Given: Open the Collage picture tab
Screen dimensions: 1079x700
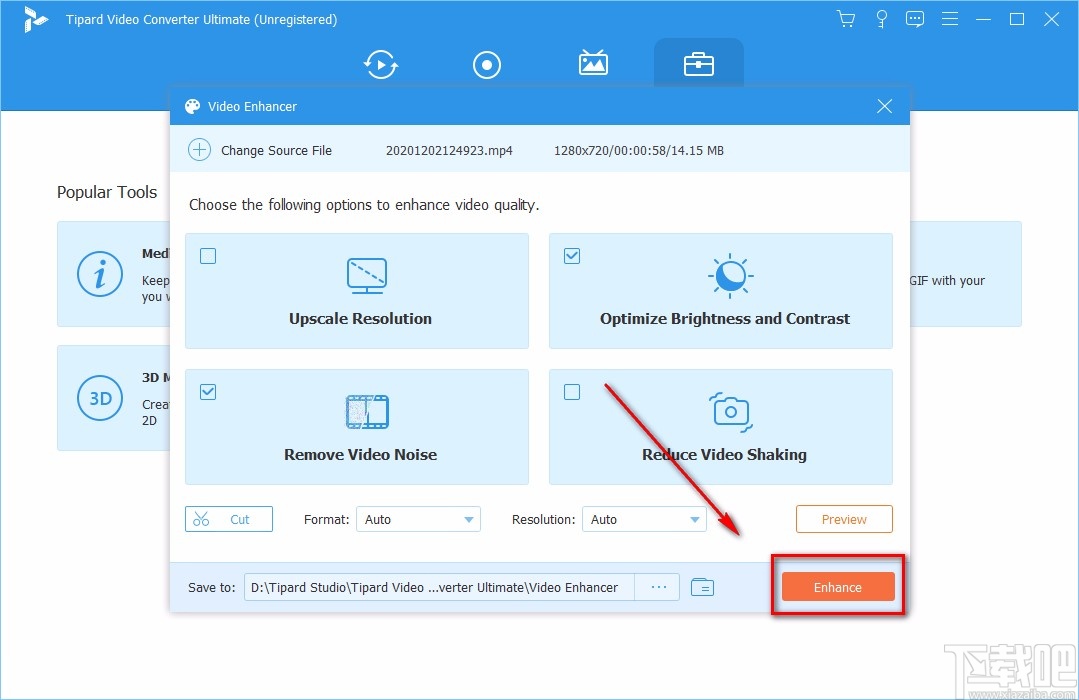Looking at the screenshot, I should pos(592,63).
